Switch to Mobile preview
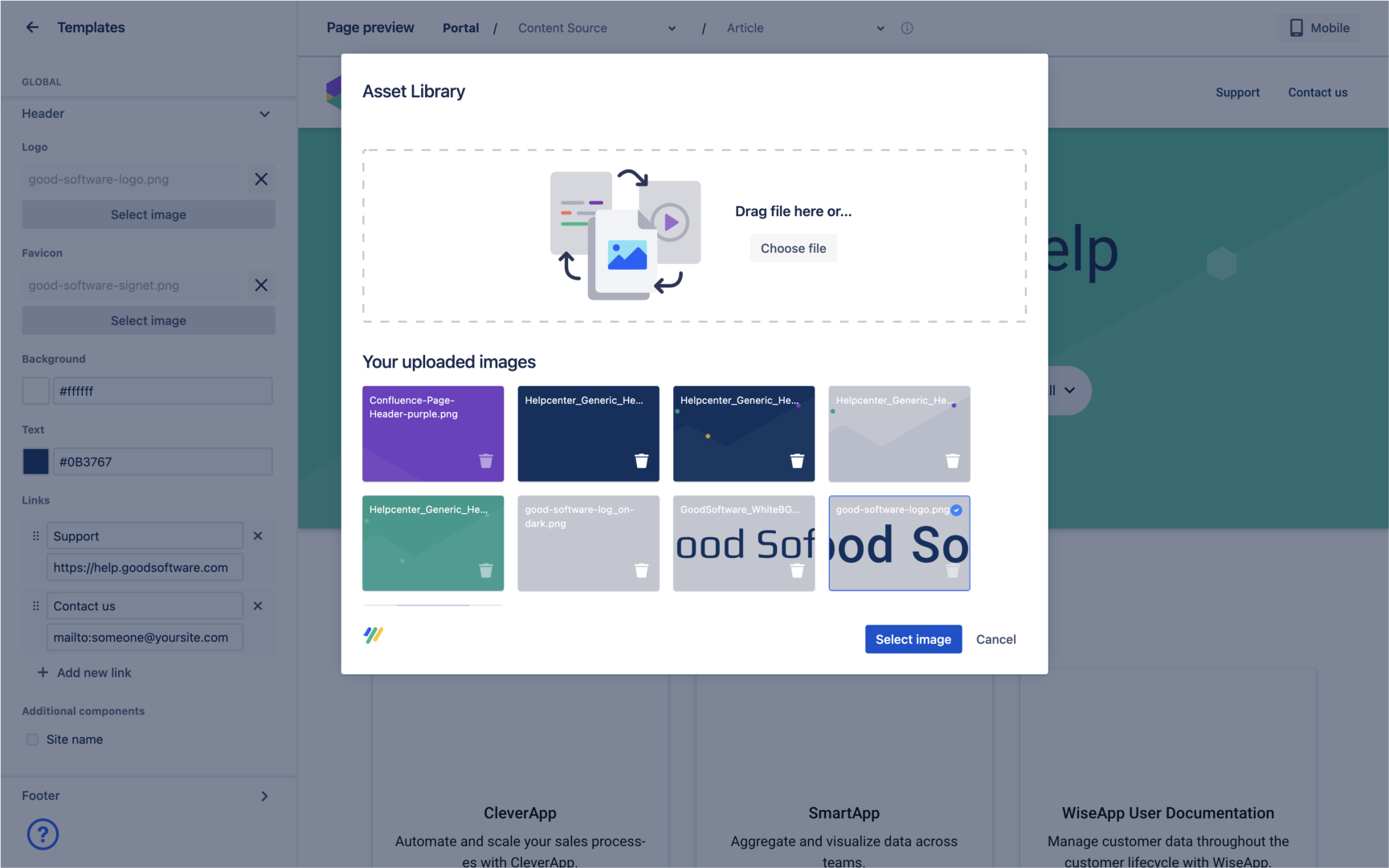This screenshot has height=868, width=1389. (1318, 28)
